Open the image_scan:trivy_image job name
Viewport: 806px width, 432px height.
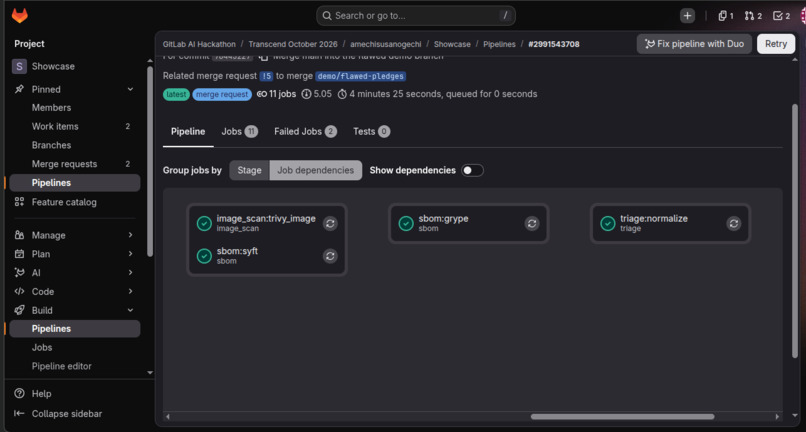266,219
